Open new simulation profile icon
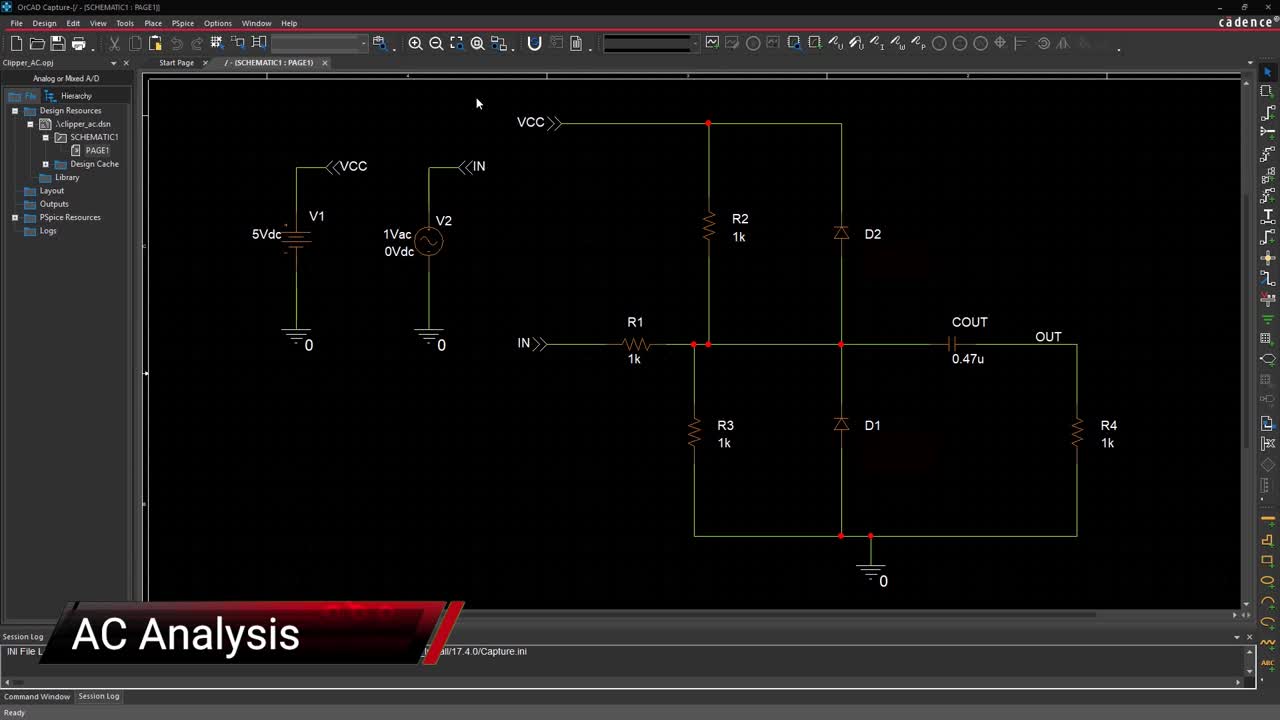1280x720 pixels. coord(712,43)
